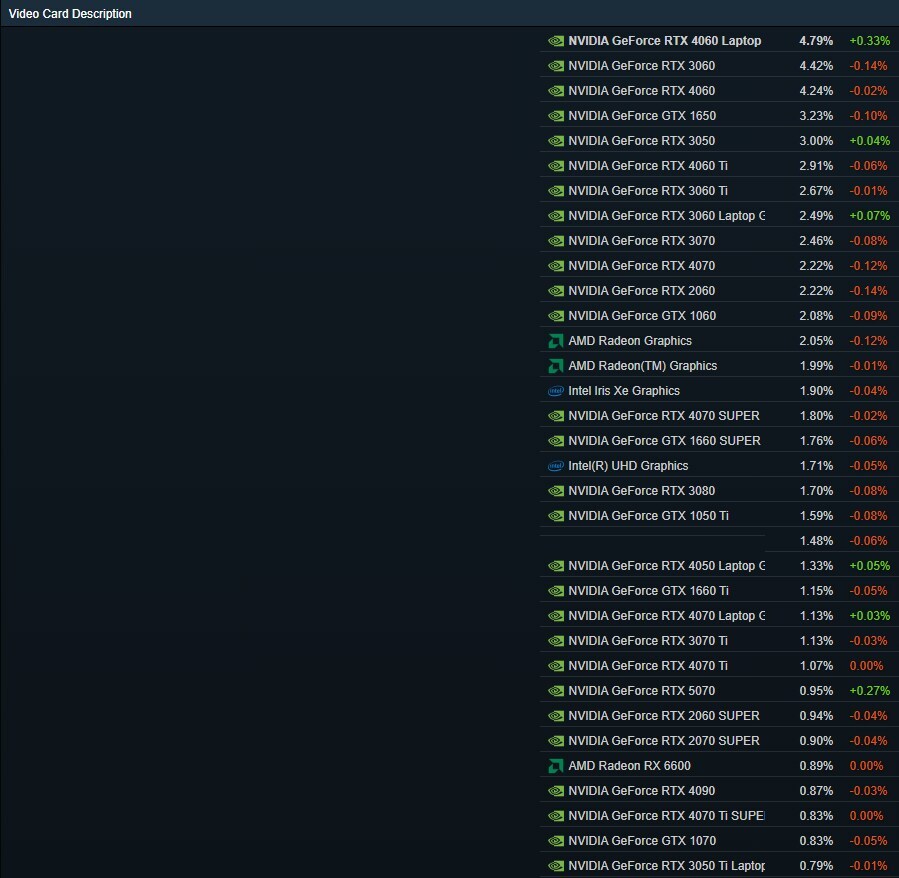Click the NVIDIA logo on the RTX 3080 row
The image size is (899, 878).
pos(556,491)
